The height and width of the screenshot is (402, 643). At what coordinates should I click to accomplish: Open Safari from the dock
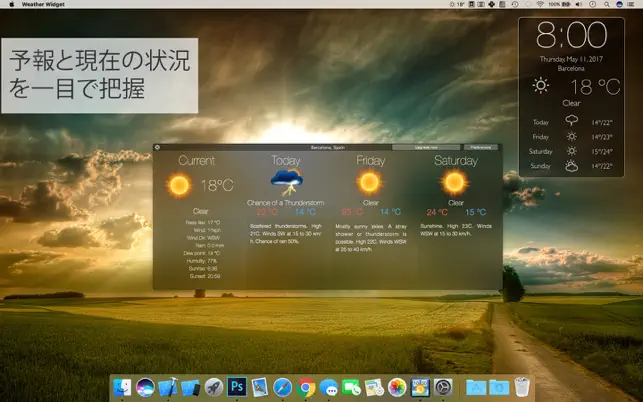[x=283, y=386]
